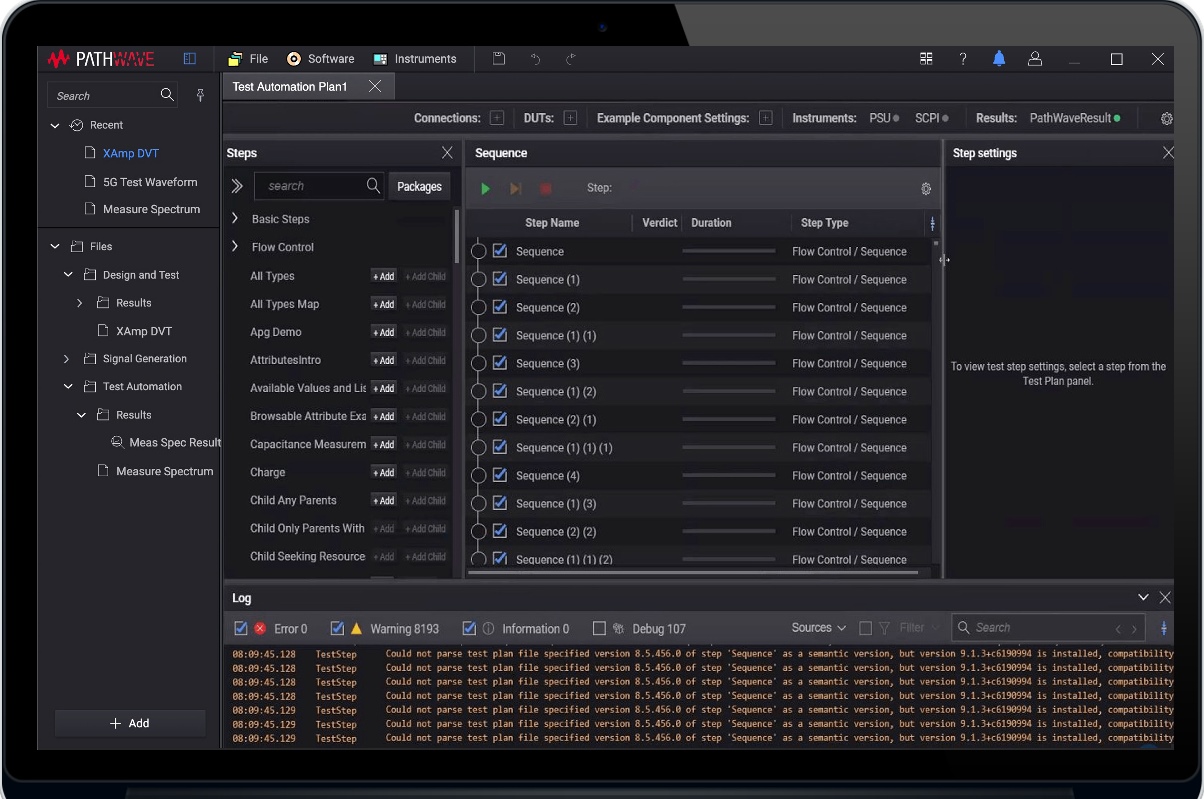Open the Instruments menu
Screen dimensions: 1204x799
[414, 59]
